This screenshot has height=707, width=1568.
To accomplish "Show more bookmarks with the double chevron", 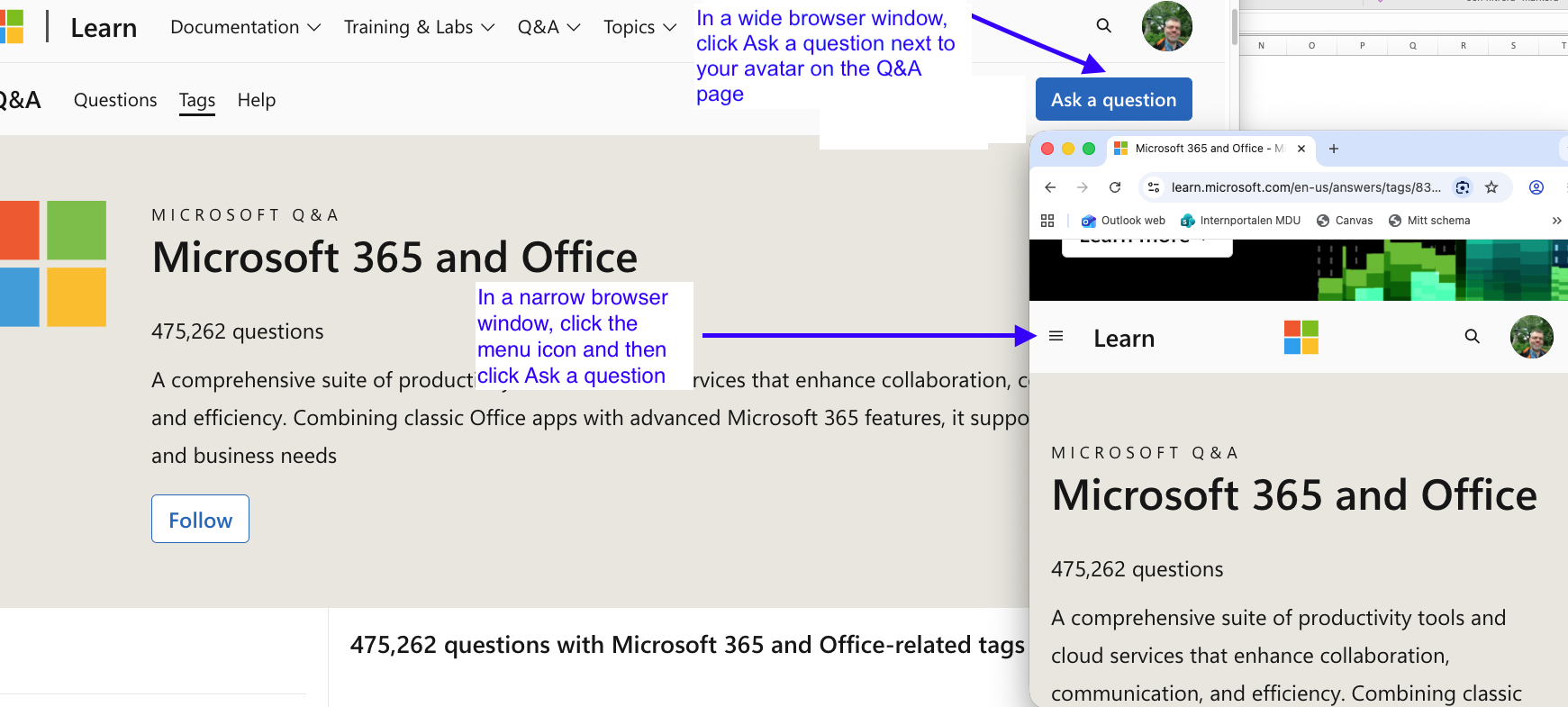I will point(1556,221).
